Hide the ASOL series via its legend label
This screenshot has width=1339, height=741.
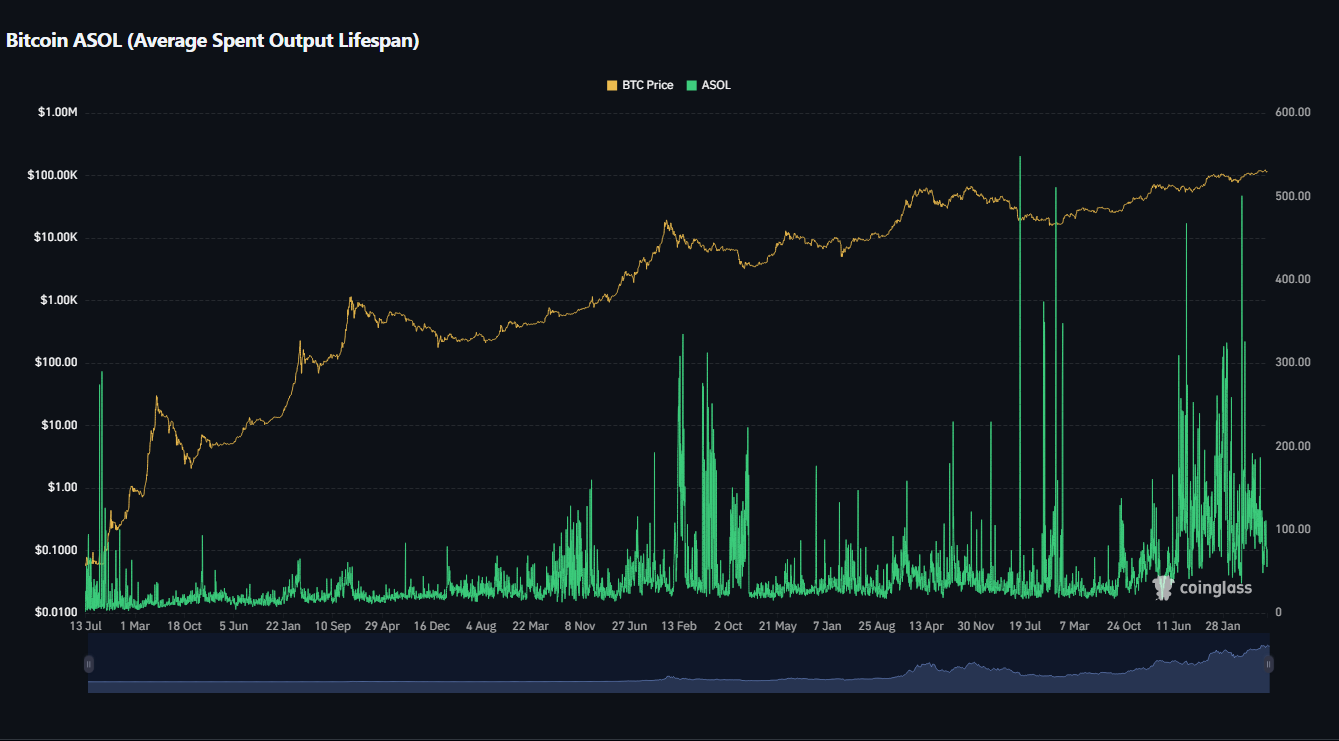click(x=716, y=86)
